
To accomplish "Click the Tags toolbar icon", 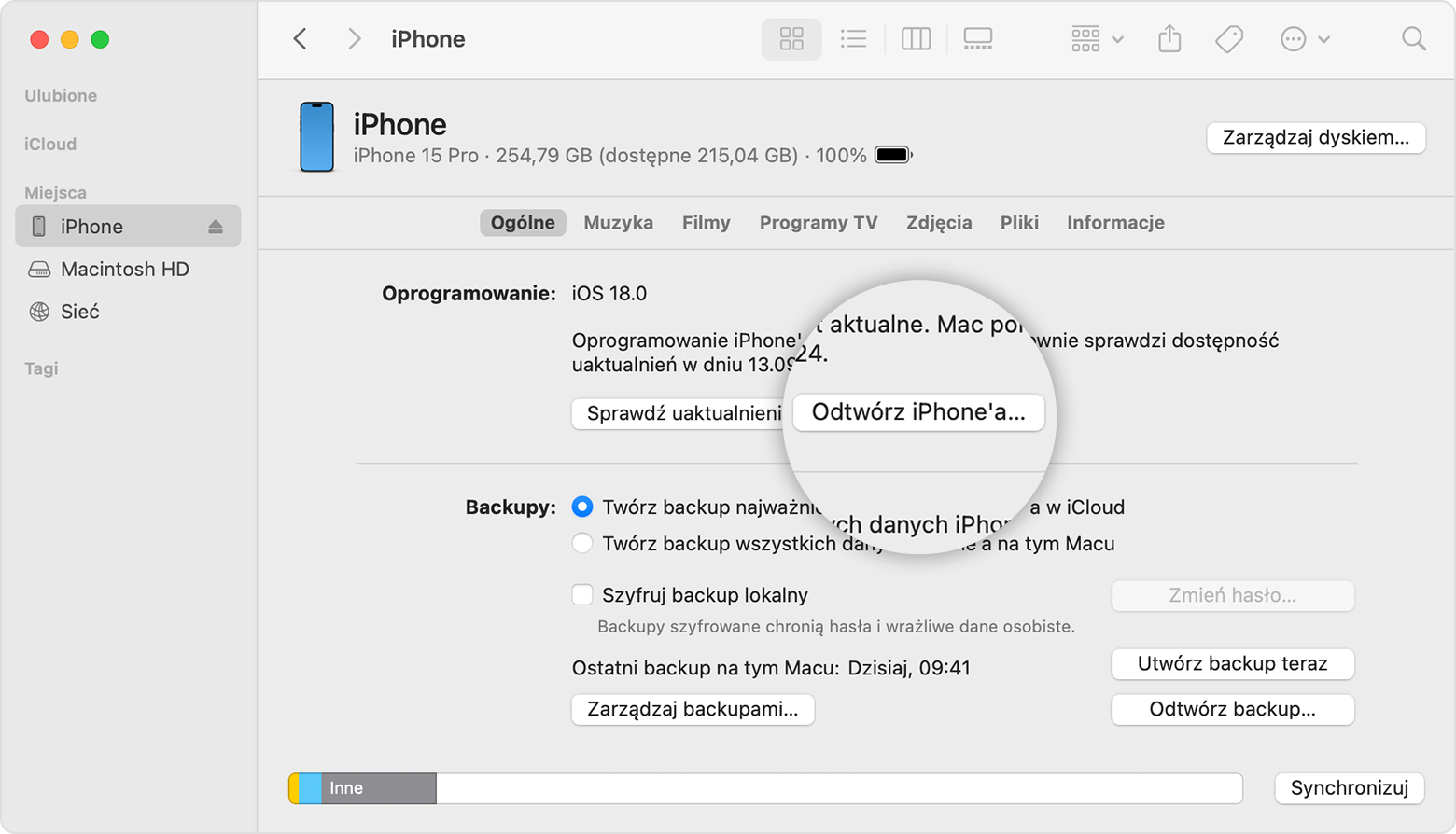I will tap(1229, 39).
